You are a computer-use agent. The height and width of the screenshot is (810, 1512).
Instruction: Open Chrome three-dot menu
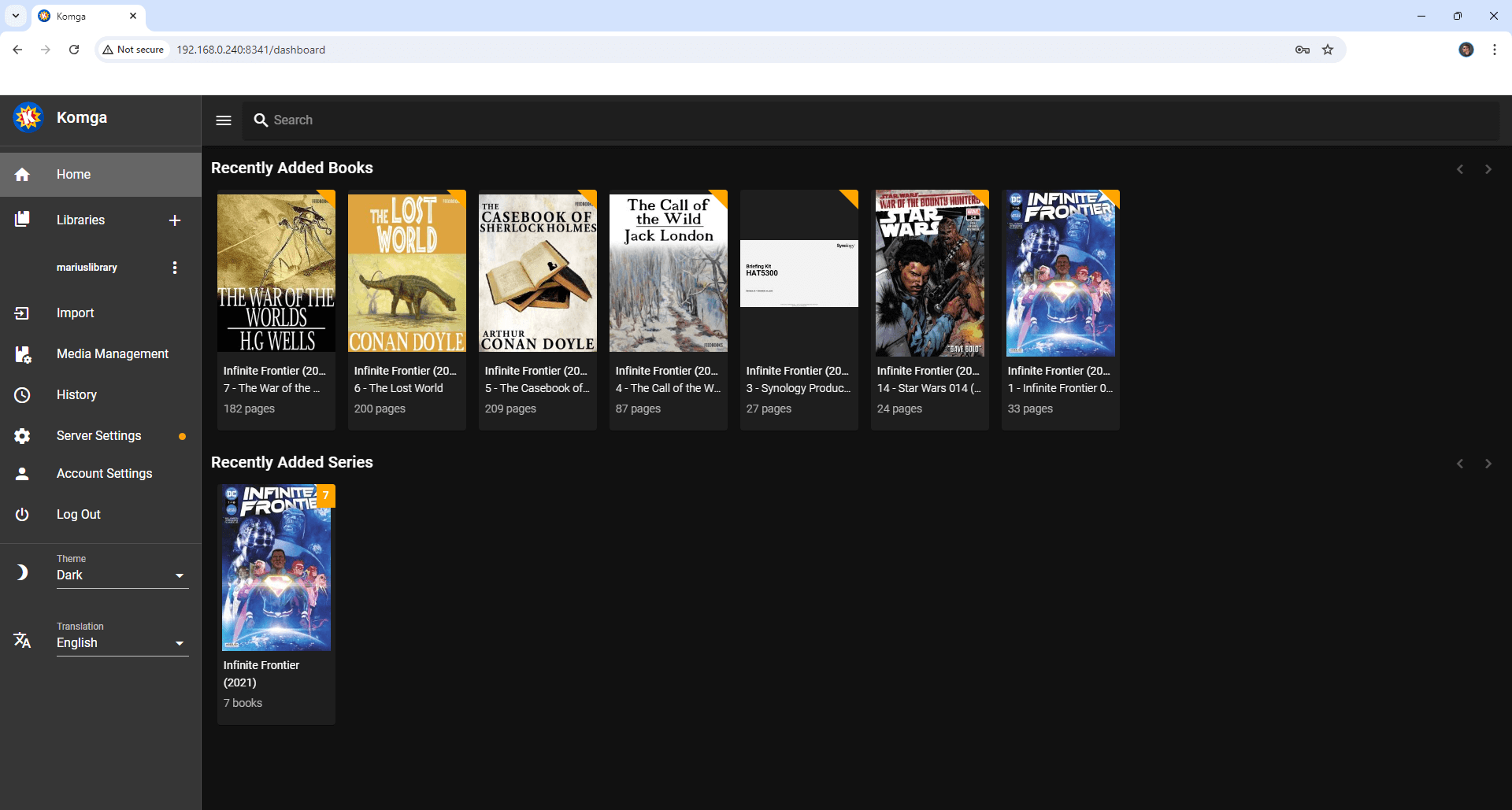tap(1495, 50)
